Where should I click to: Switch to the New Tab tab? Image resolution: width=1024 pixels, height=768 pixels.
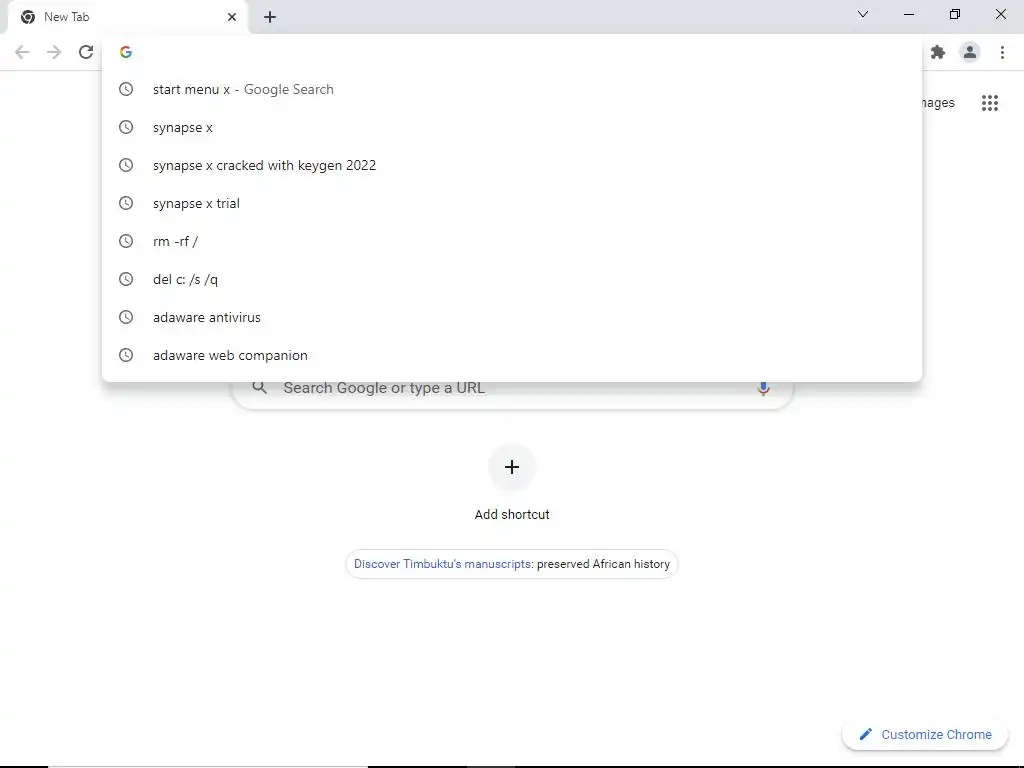click(127, 17)
